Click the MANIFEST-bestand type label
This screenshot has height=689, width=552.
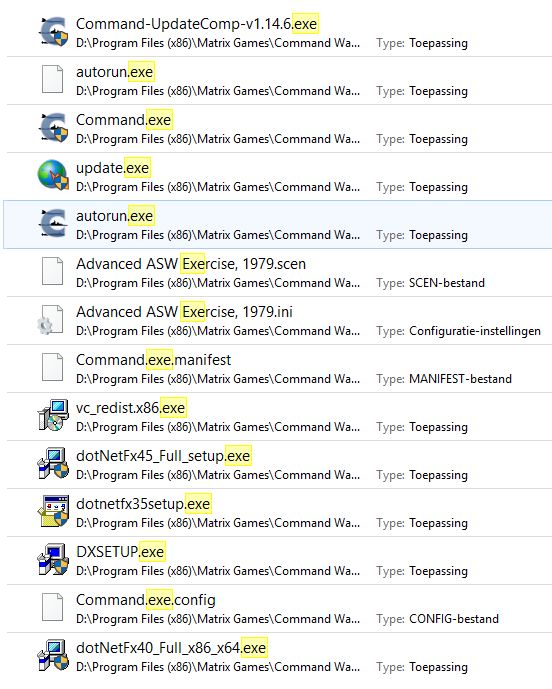[460, 379]
